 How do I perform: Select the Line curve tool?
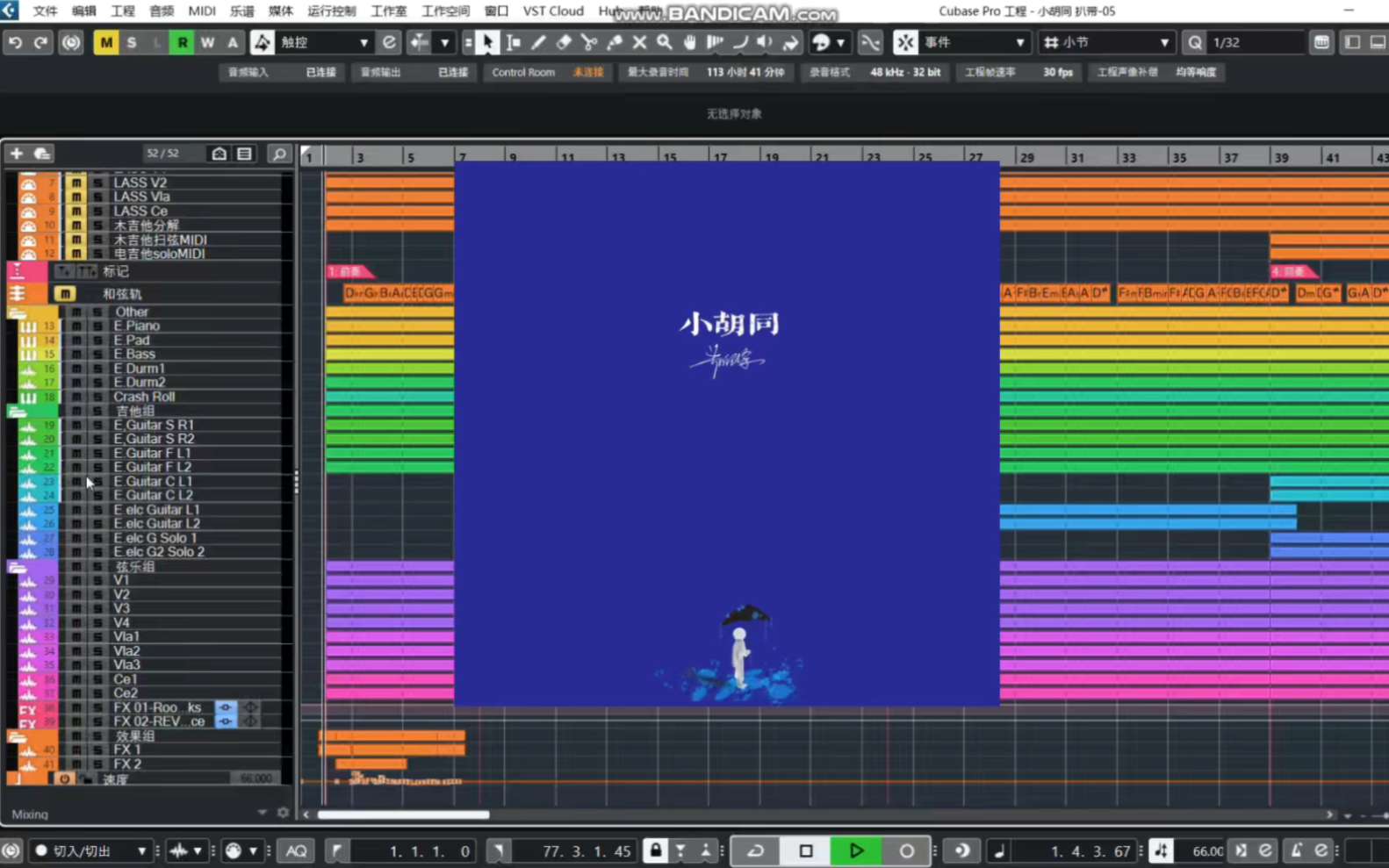click(x=740, y=42)
